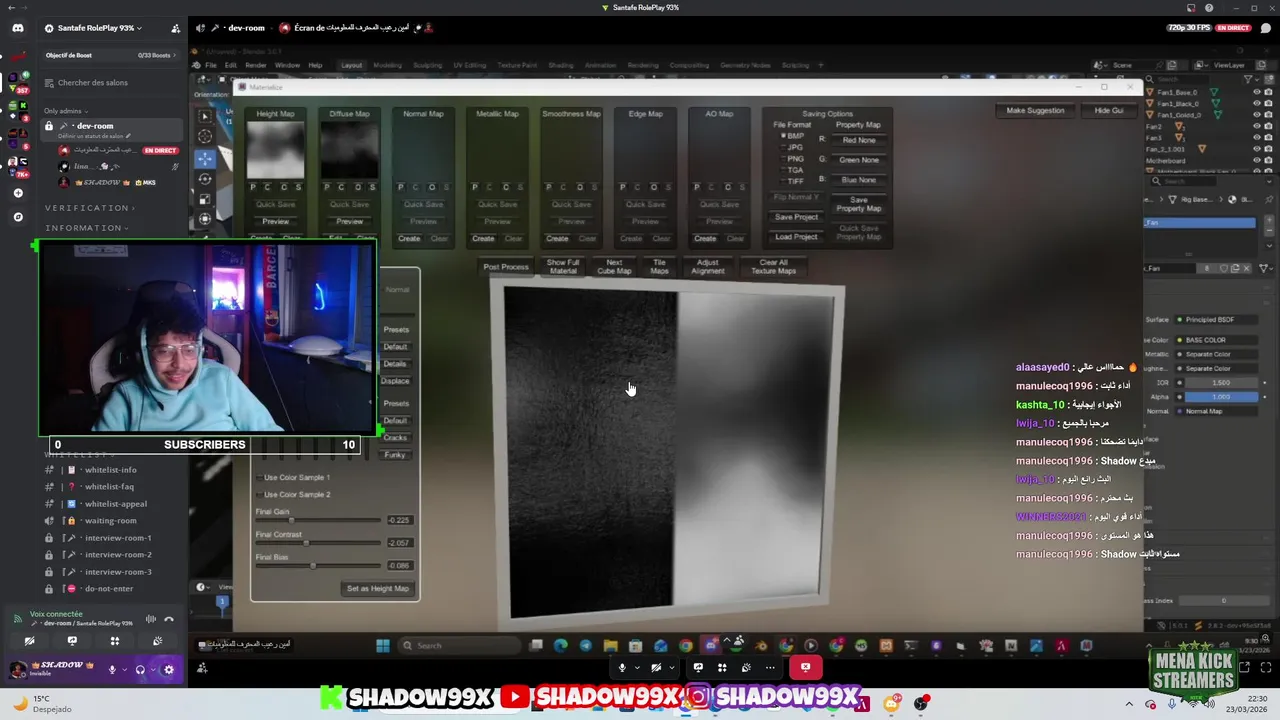Click the Hide Gui button
Viewport: 1280px width, 720px height.
(1109, 111)
